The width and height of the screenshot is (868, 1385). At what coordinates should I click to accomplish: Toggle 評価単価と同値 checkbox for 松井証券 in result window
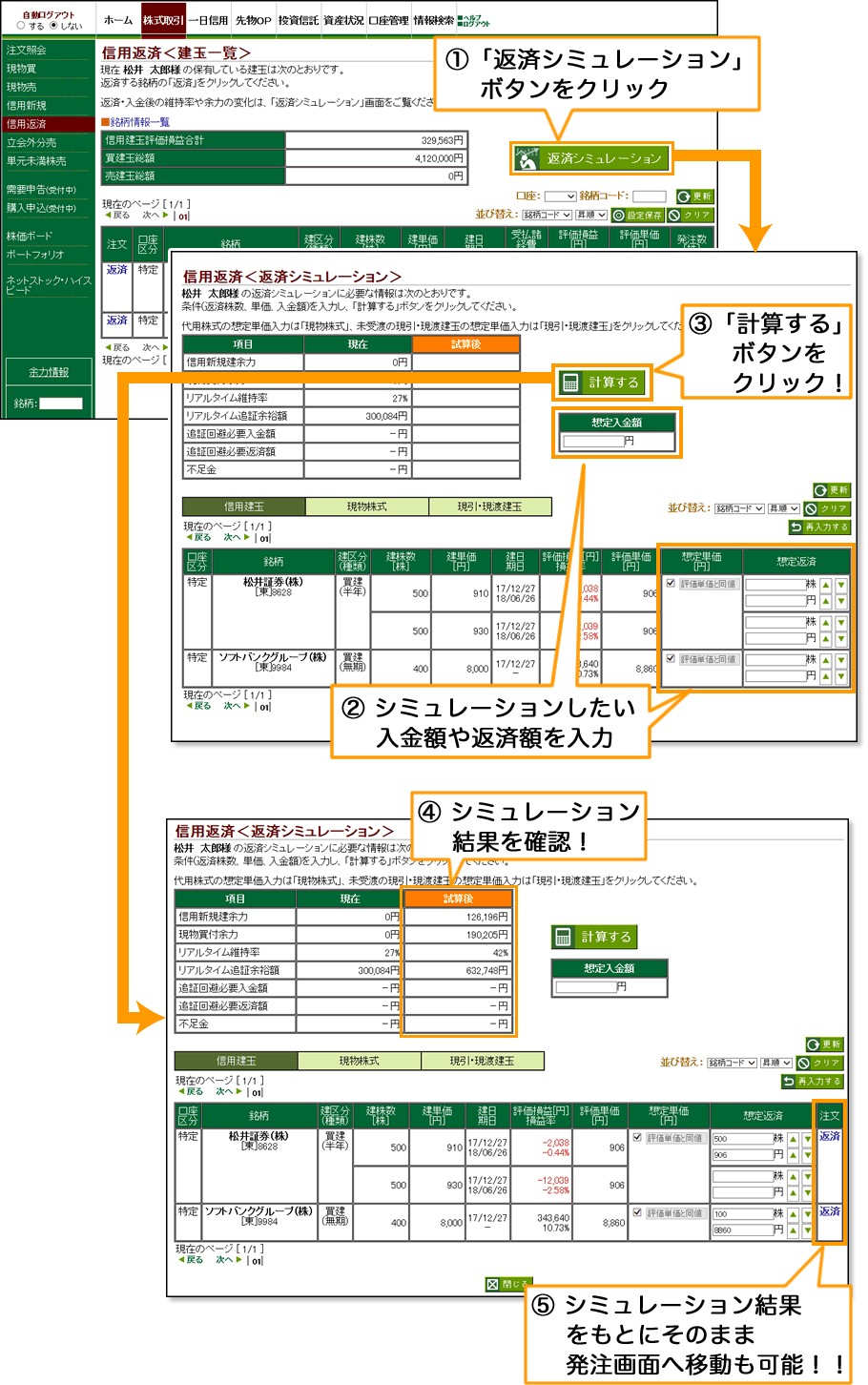tap(637, 1137)
